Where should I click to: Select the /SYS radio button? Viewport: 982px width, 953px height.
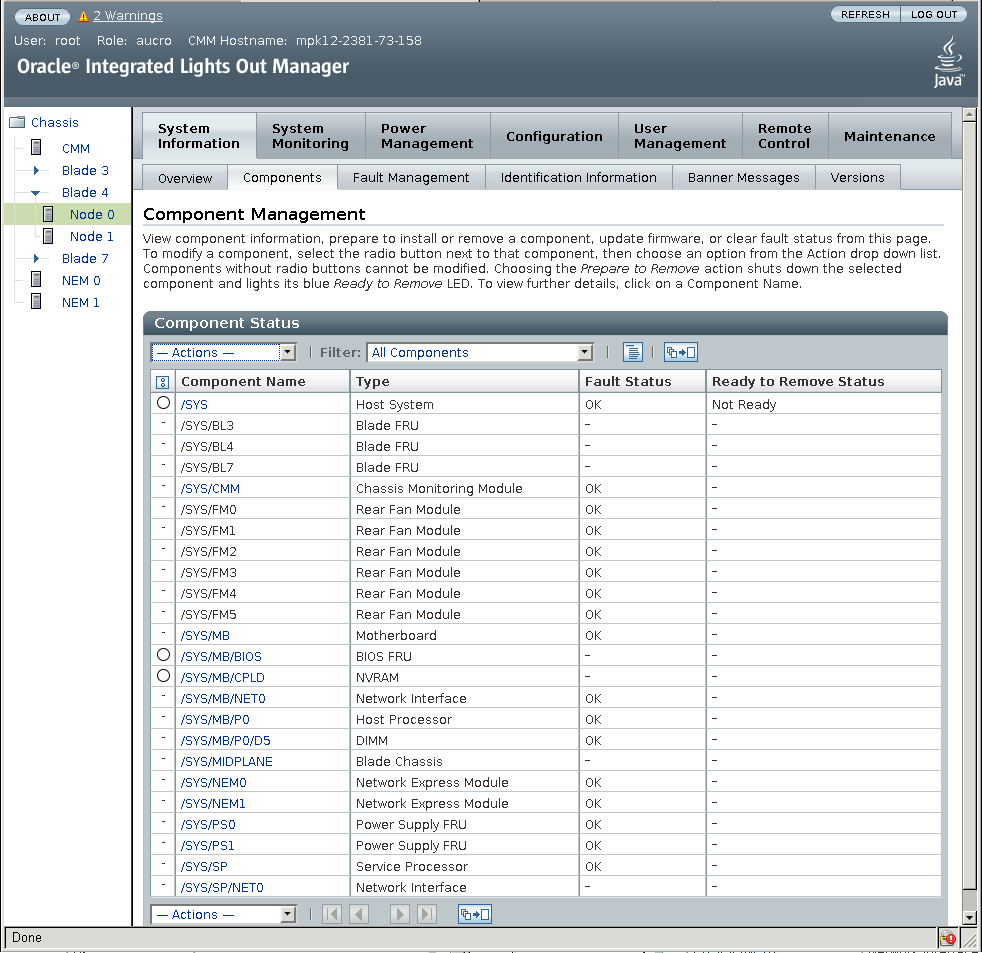click(163, 403)
